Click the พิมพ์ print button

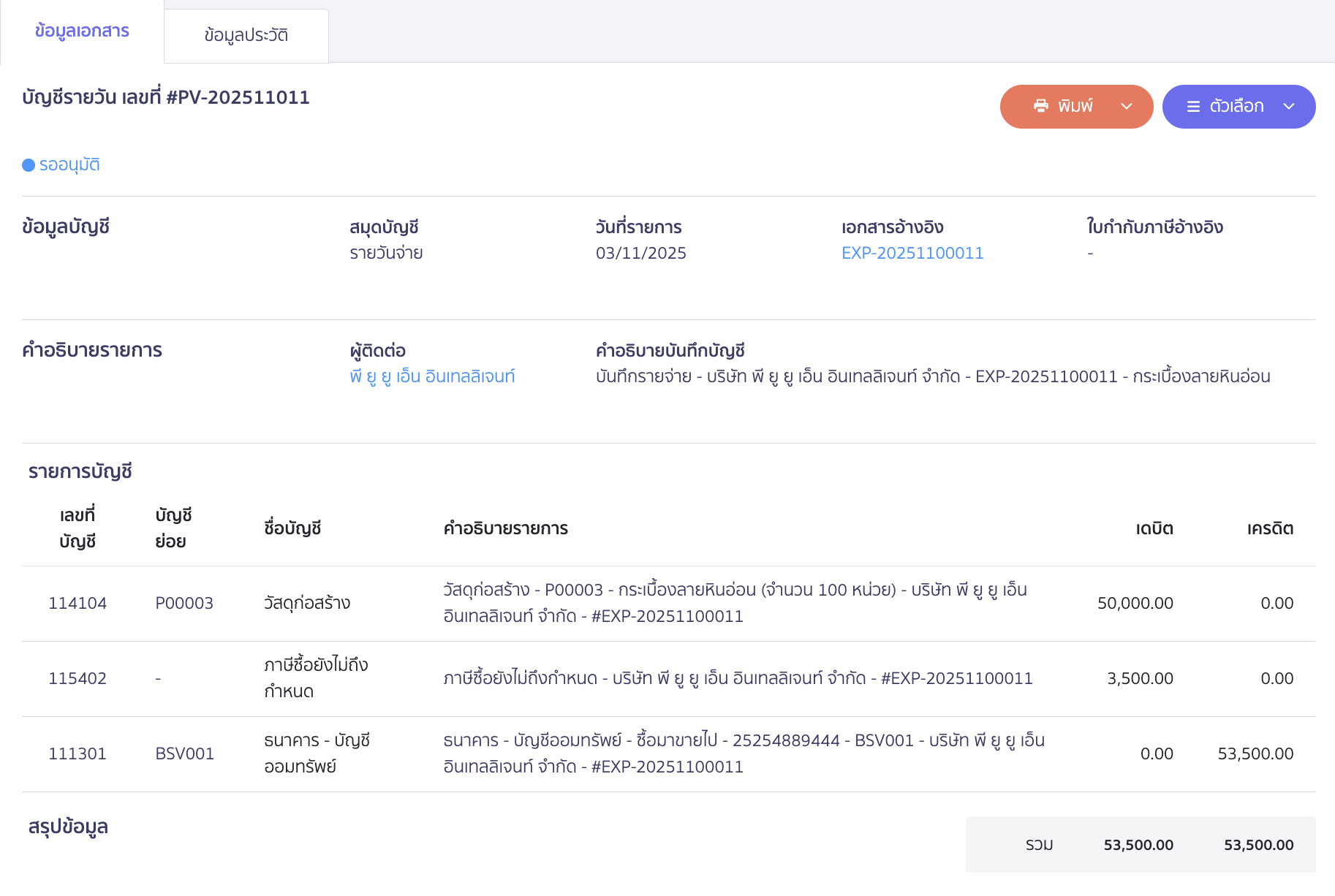tap(1075, 106)
